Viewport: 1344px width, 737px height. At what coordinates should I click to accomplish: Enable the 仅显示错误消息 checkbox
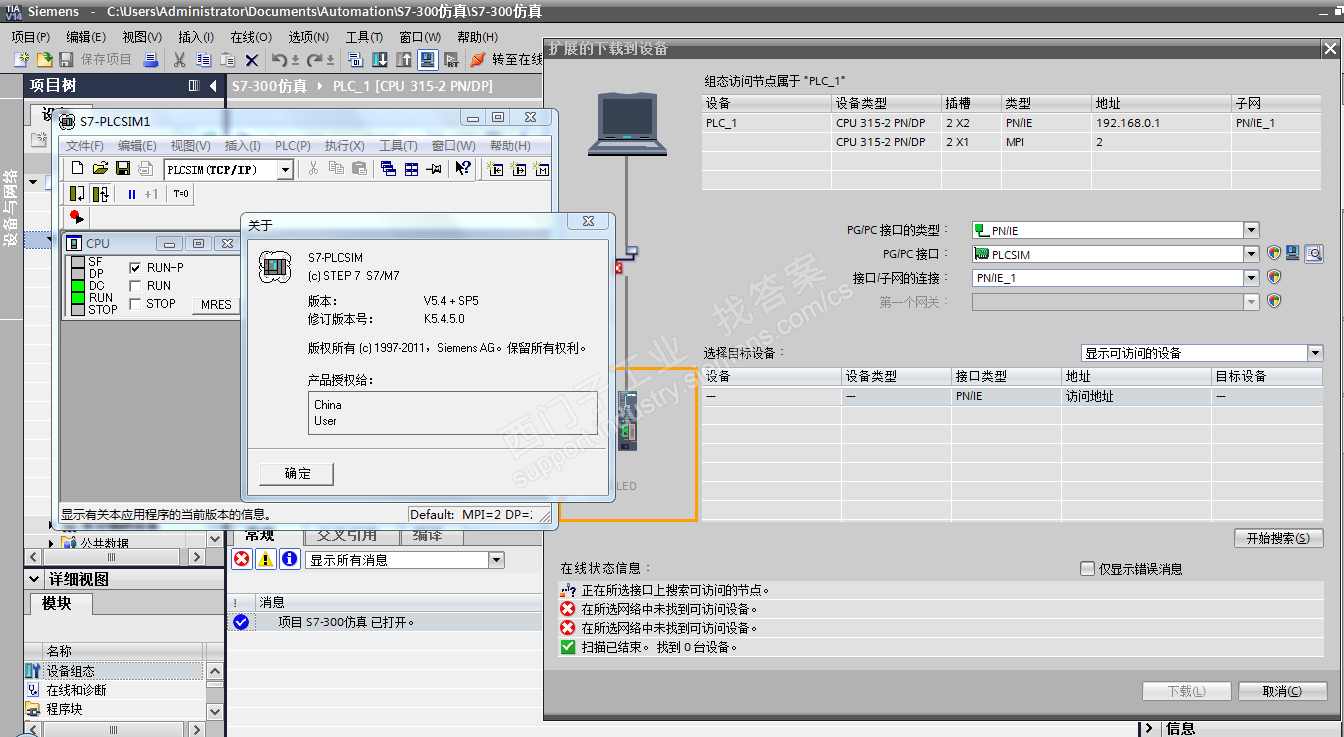(1088, 569)
